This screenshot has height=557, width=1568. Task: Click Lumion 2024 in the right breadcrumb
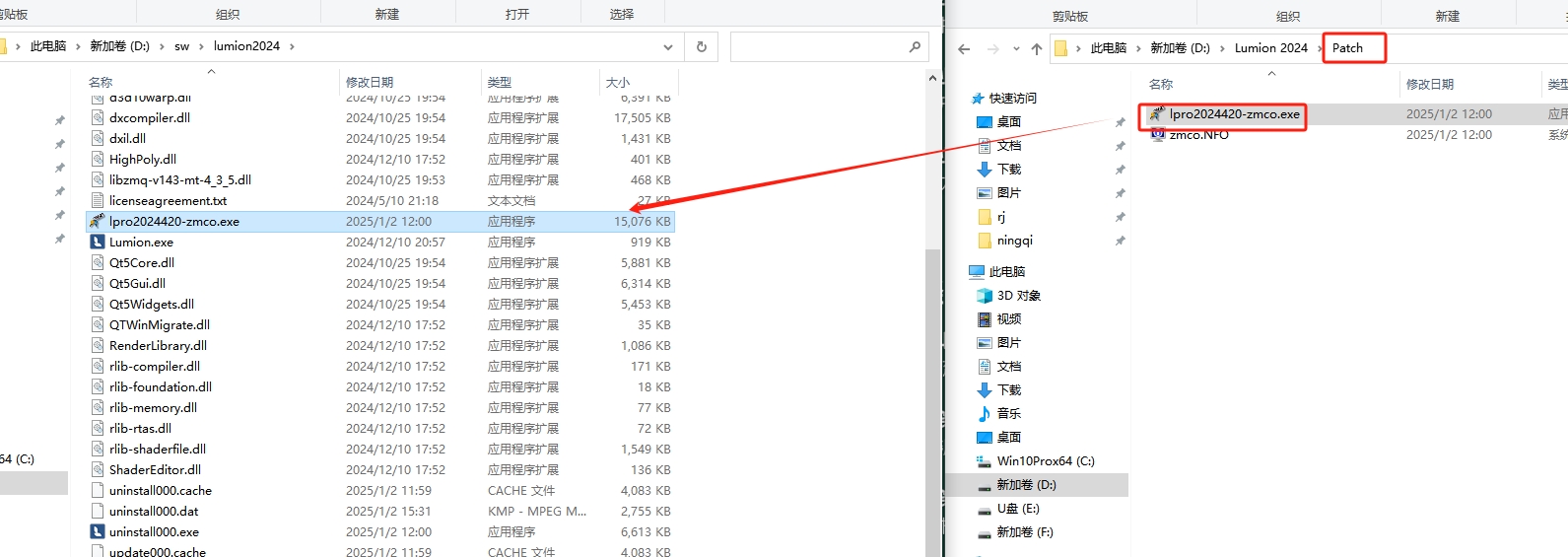point(1271,48)
